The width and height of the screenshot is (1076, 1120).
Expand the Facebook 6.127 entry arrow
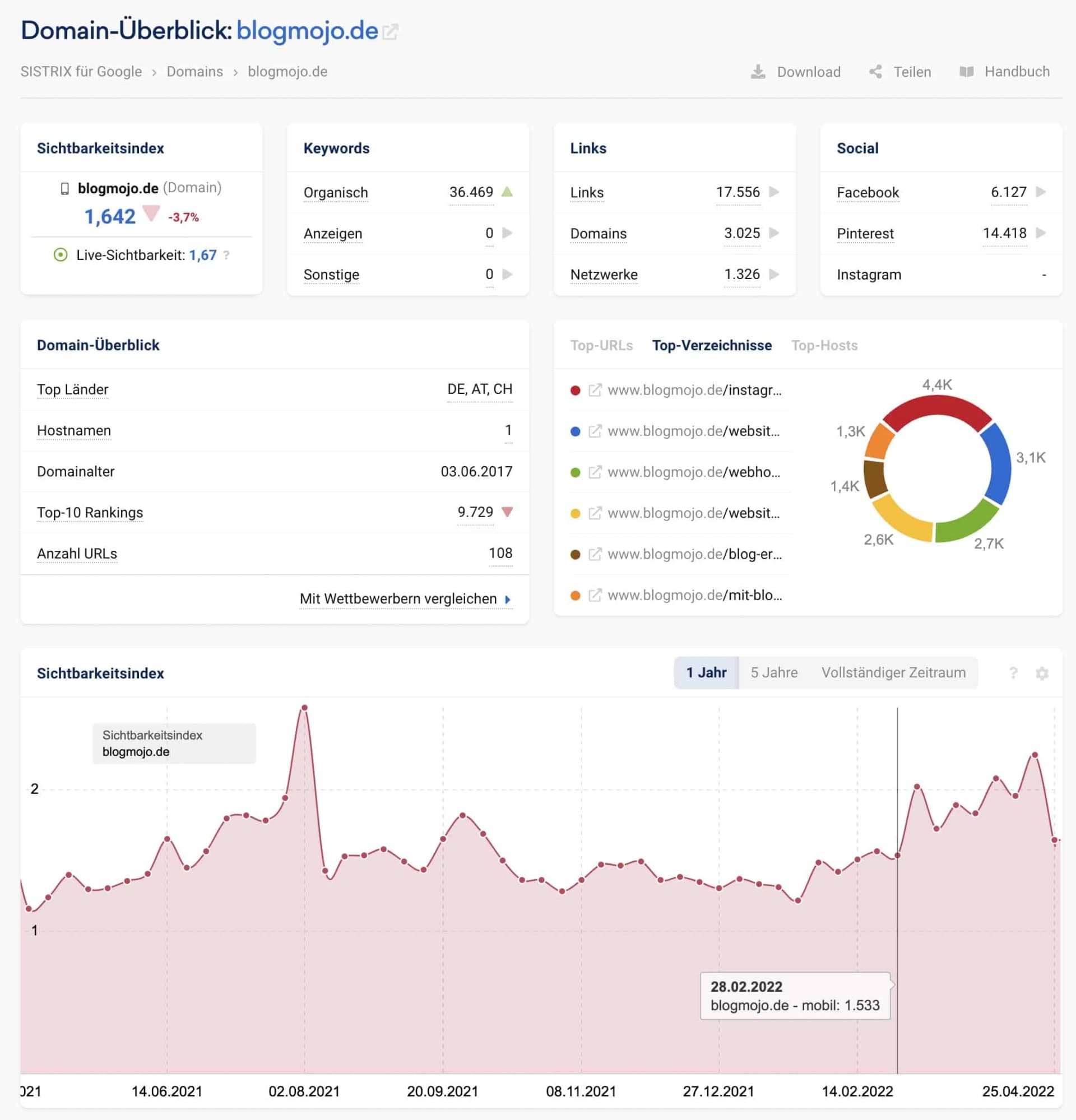pos(1043,193)
